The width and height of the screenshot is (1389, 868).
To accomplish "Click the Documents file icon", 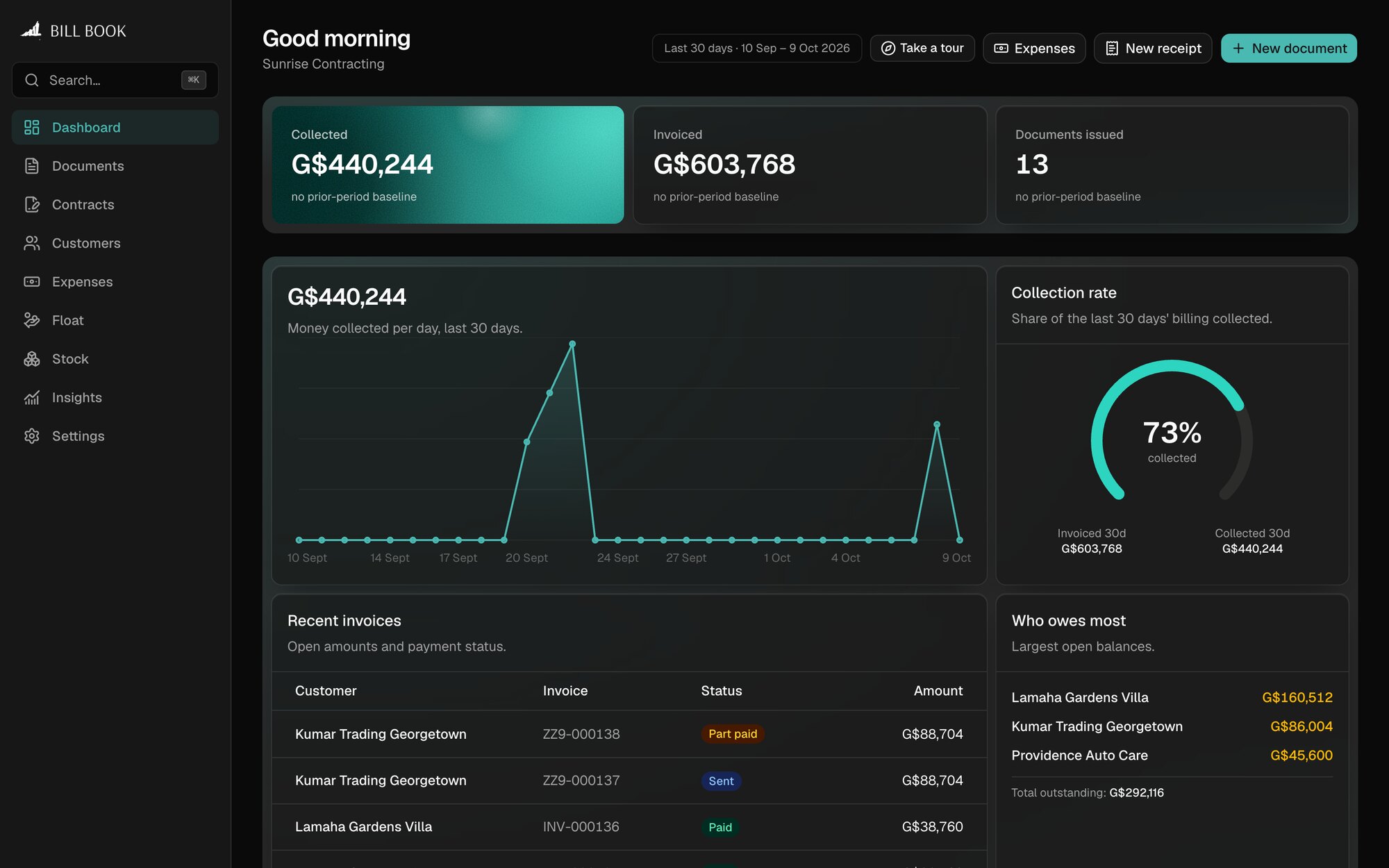I will click(32, 166).
